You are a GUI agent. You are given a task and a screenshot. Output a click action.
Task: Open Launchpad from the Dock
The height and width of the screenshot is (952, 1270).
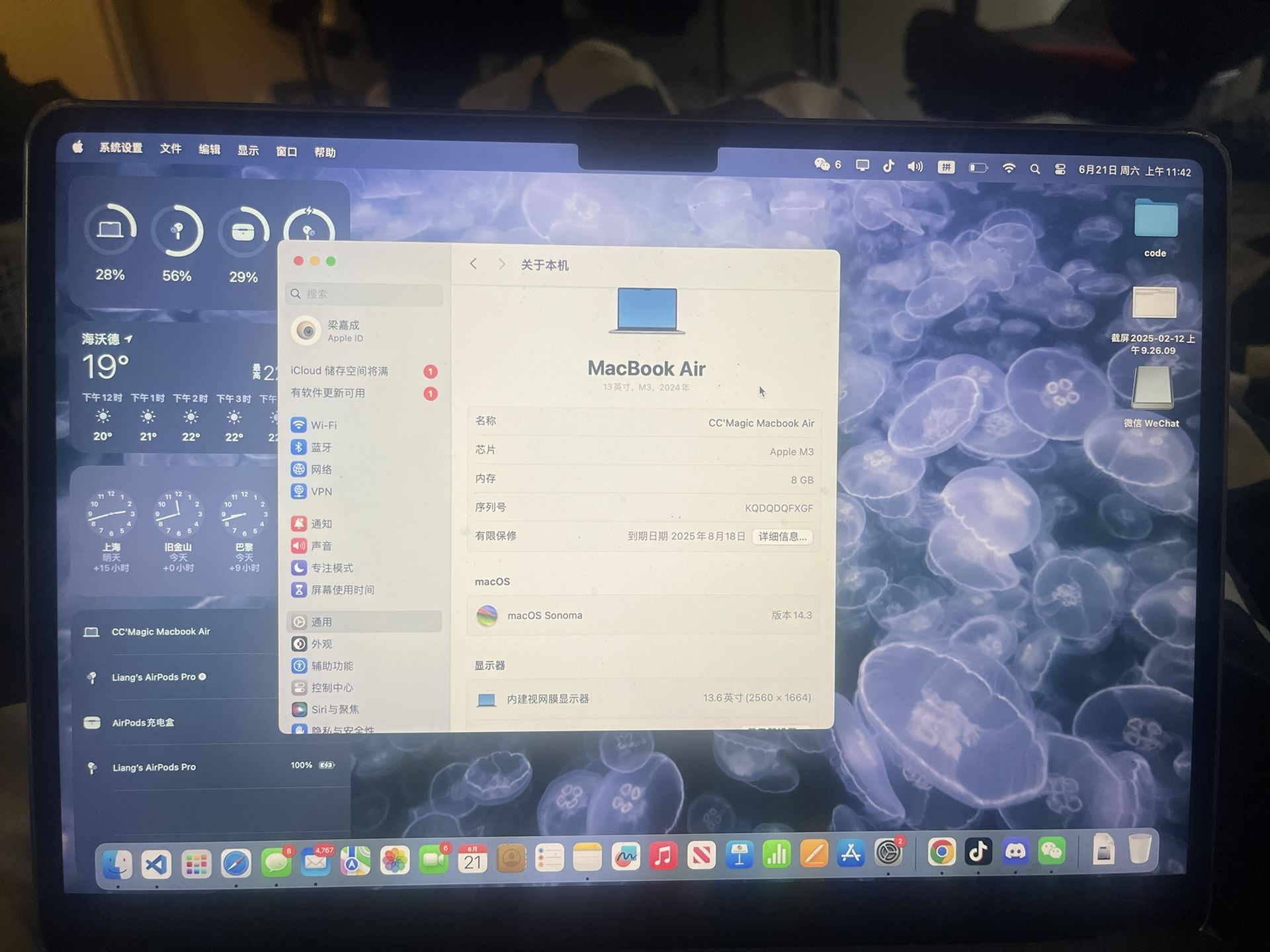(x=196, y=863)
